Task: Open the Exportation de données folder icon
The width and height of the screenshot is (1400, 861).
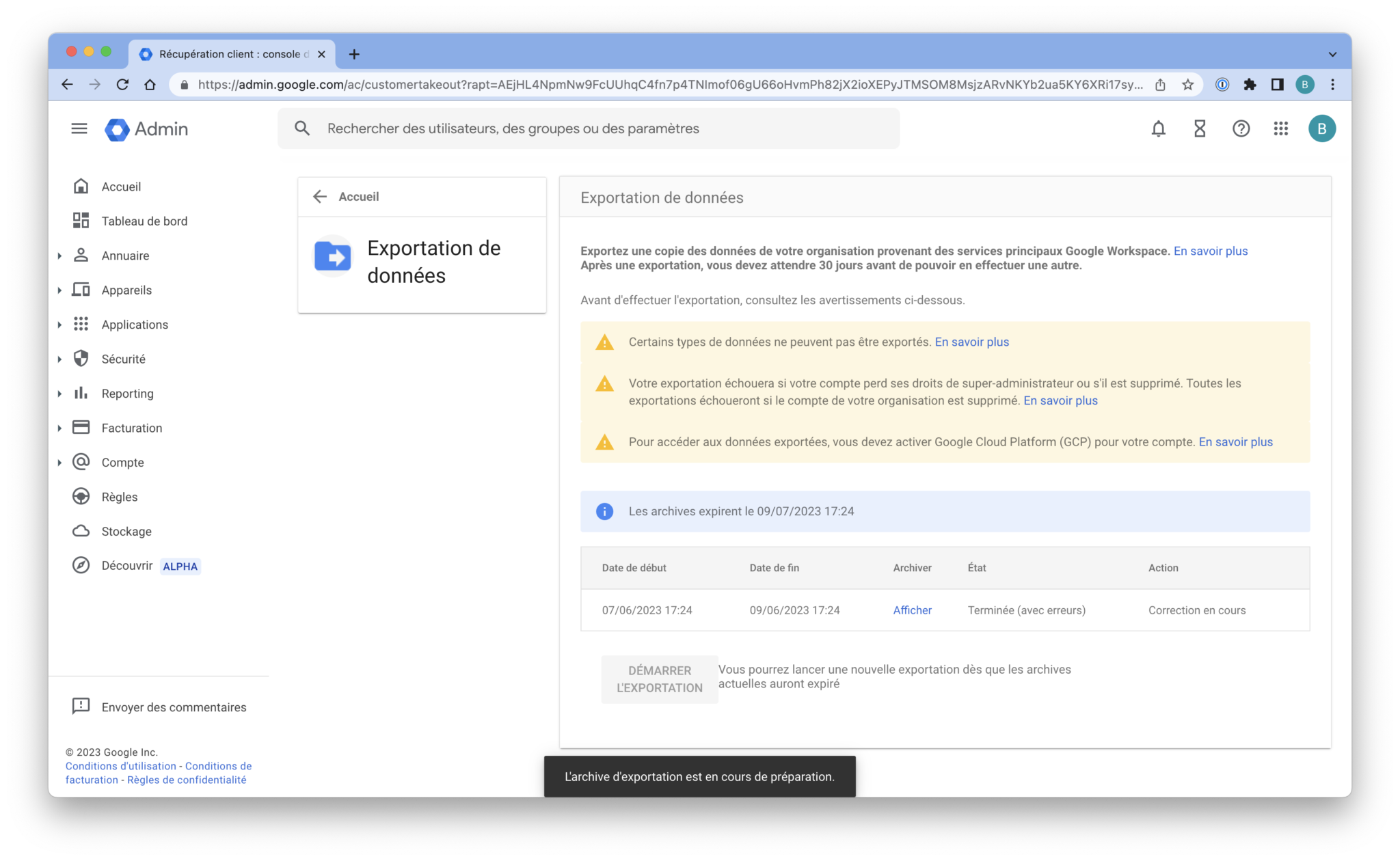Action: [332, 256]
